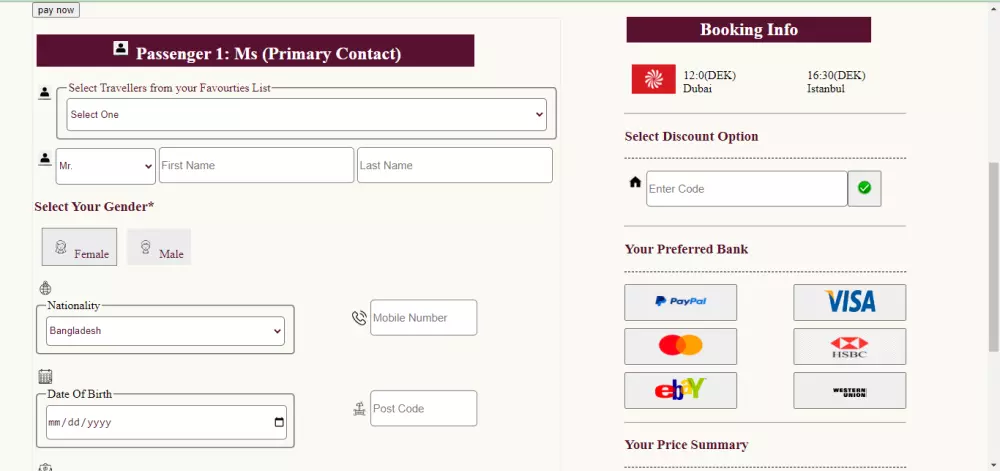Image resolution: width=1000 pixels, height=471 pixels.
Task: Click the First Name field
Action: click(256, 165)
